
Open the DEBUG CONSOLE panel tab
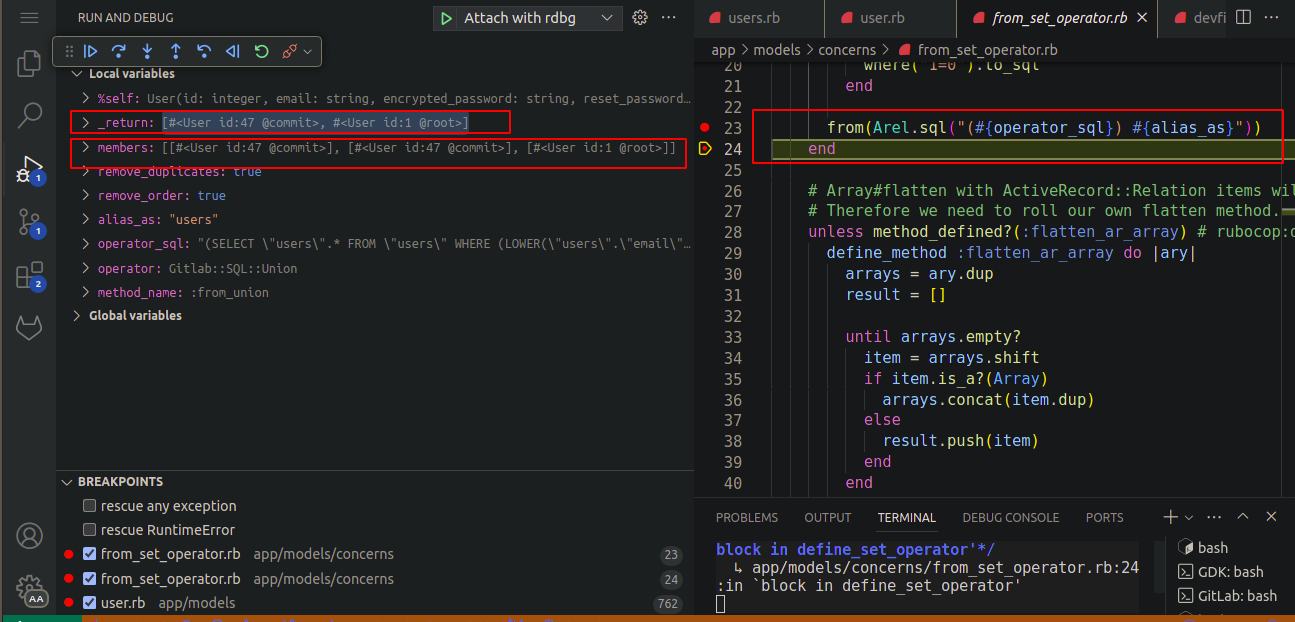[1011, 517]
